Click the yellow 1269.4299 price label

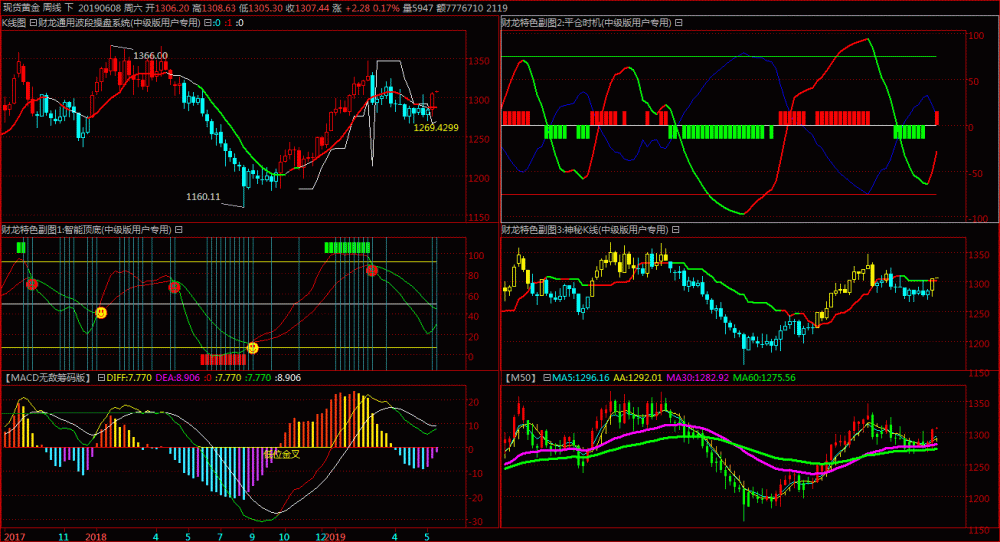pyautogui.click(x=436, y=128)
